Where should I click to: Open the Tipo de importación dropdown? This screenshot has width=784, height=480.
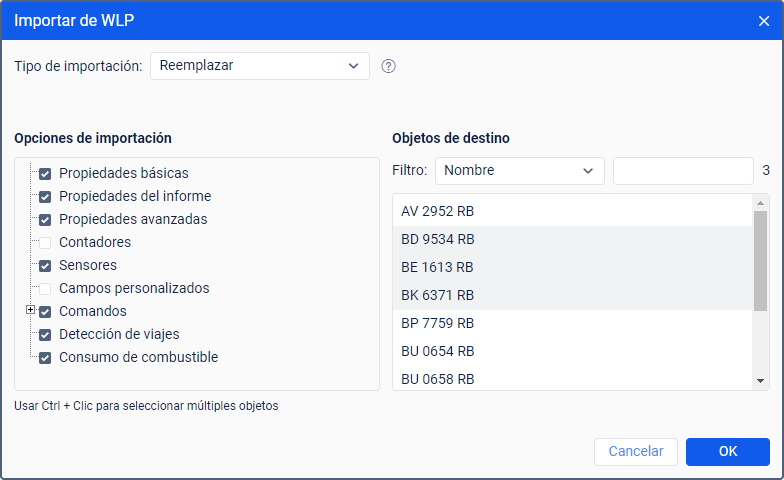click(260, 66)
